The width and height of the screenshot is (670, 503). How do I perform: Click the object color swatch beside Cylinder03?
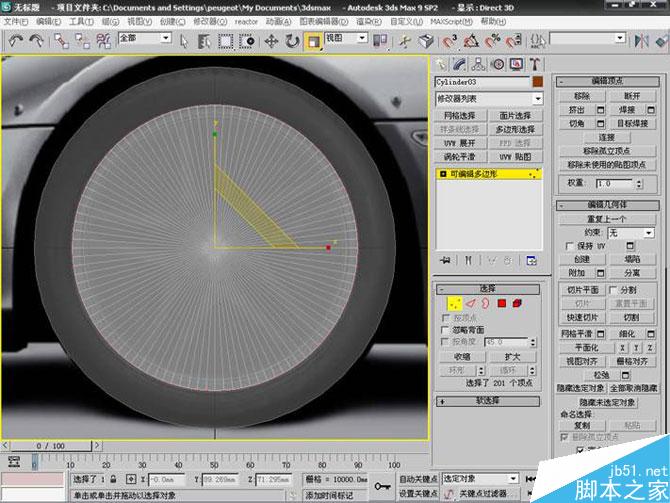pos(537,81)
